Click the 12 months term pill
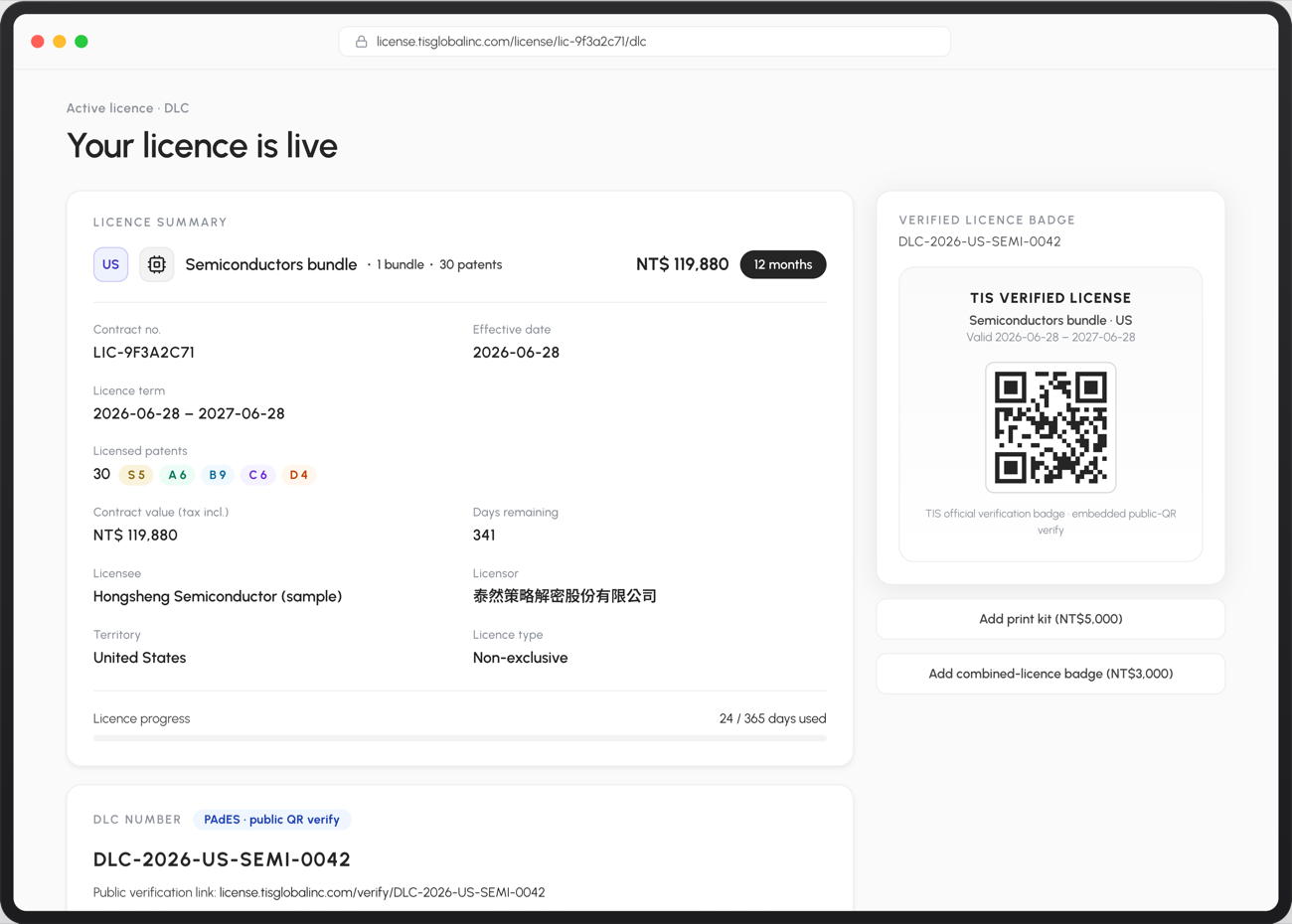 pos(783,264)
